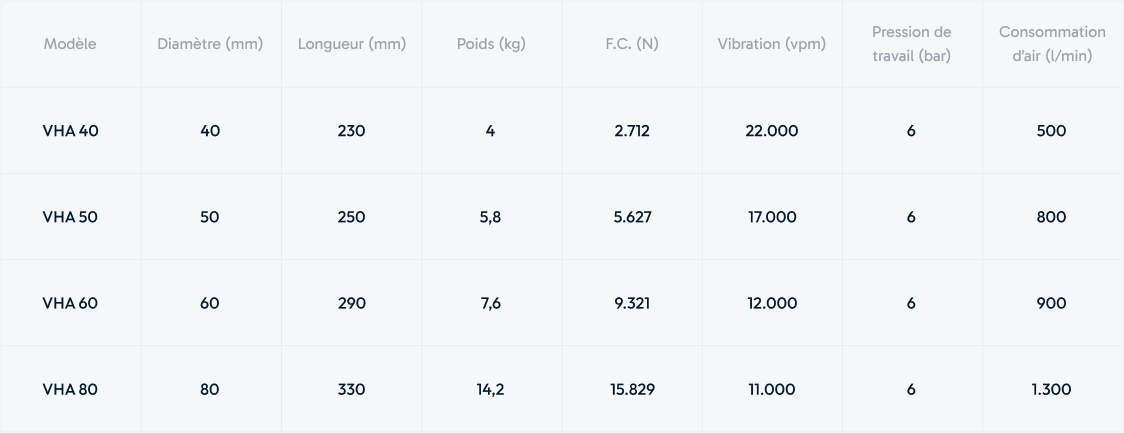This screenshot has width=1124, height=433.
Task: Click the 290 length value
Action: point(351,303)
